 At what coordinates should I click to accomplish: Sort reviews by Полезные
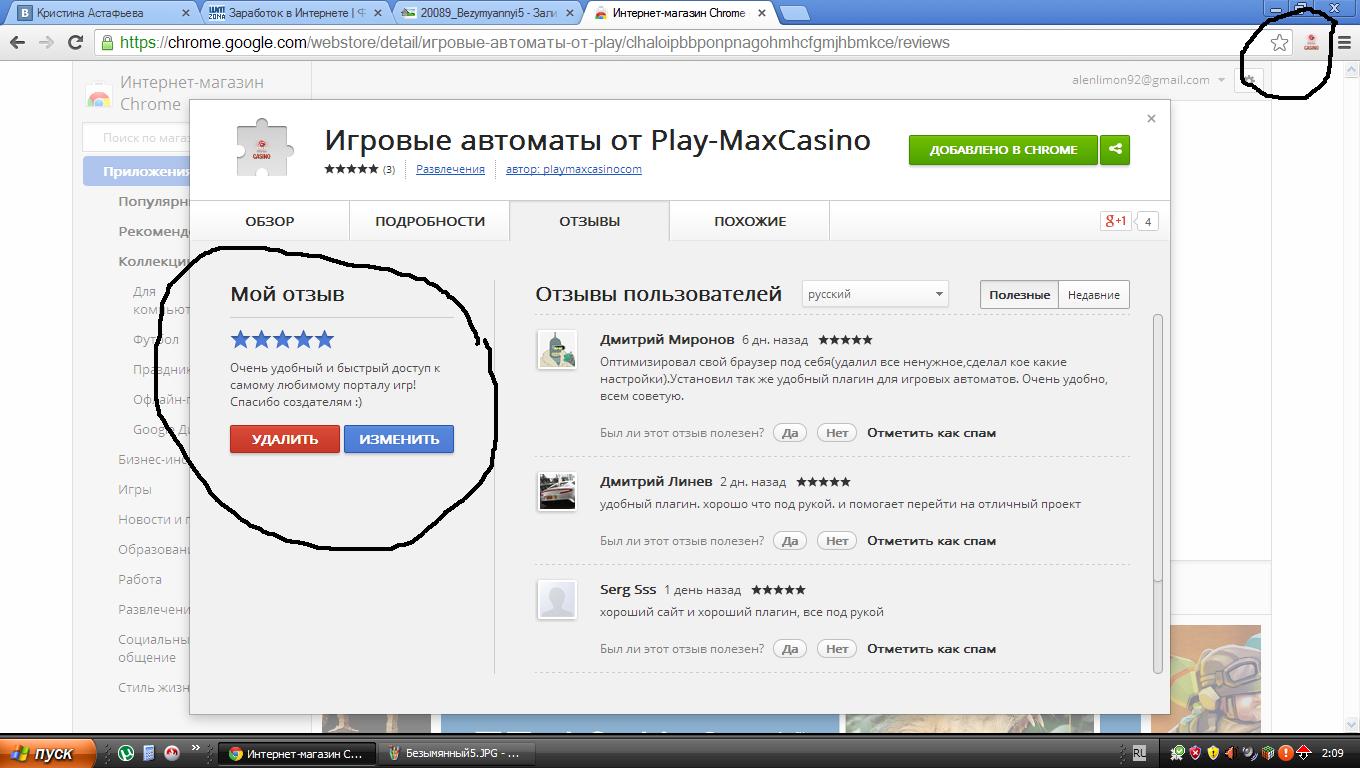(1019, 294)
